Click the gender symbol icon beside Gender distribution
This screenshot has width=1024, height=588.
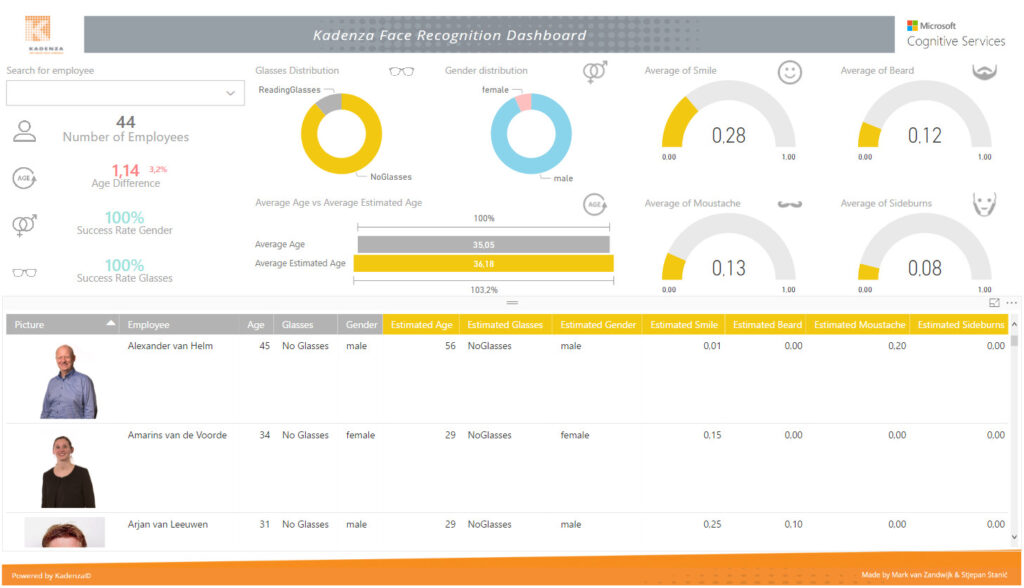(x=594, y=72)
